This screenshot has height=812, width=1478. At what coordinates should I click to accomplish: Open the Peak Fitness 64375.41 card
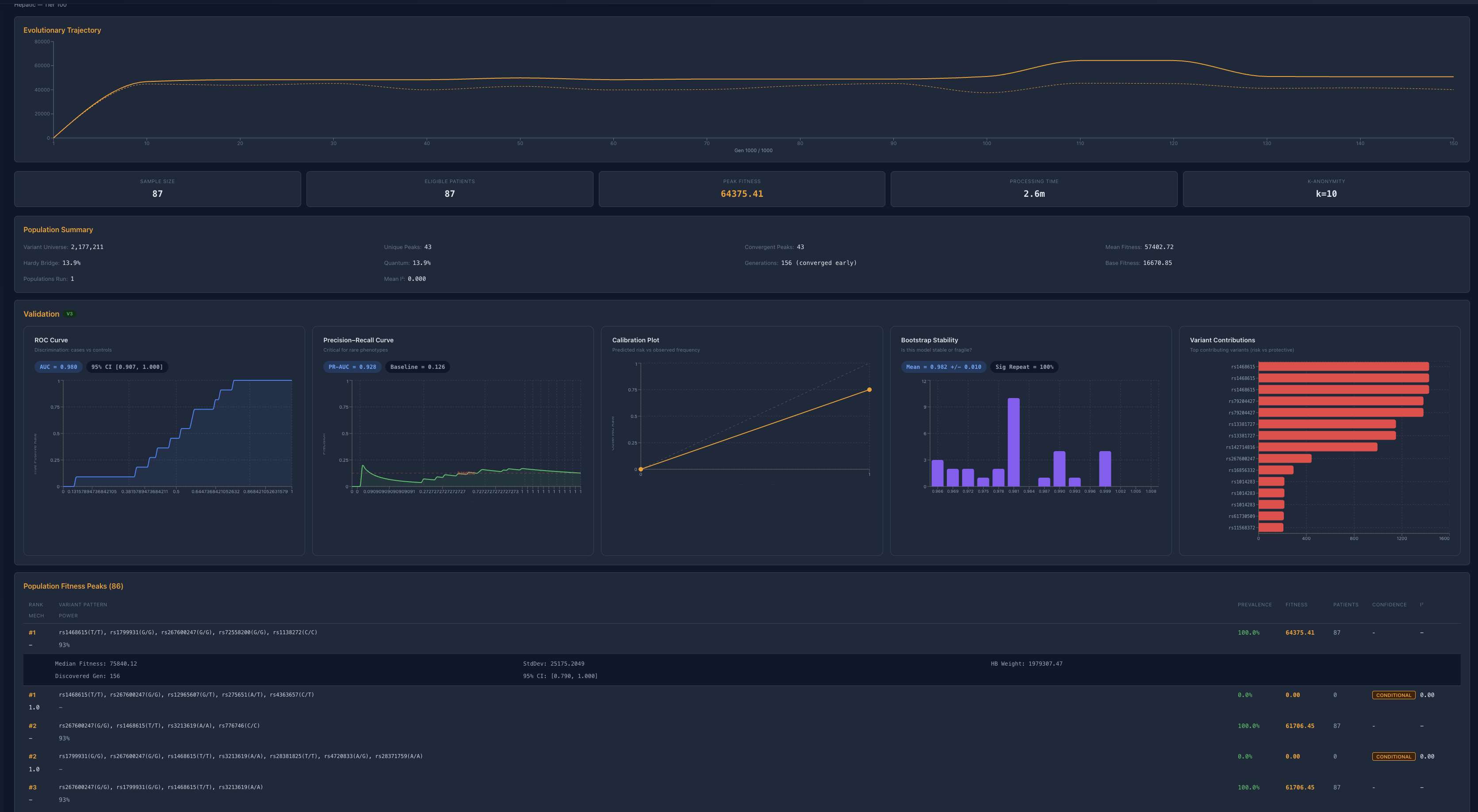(741, 189)
